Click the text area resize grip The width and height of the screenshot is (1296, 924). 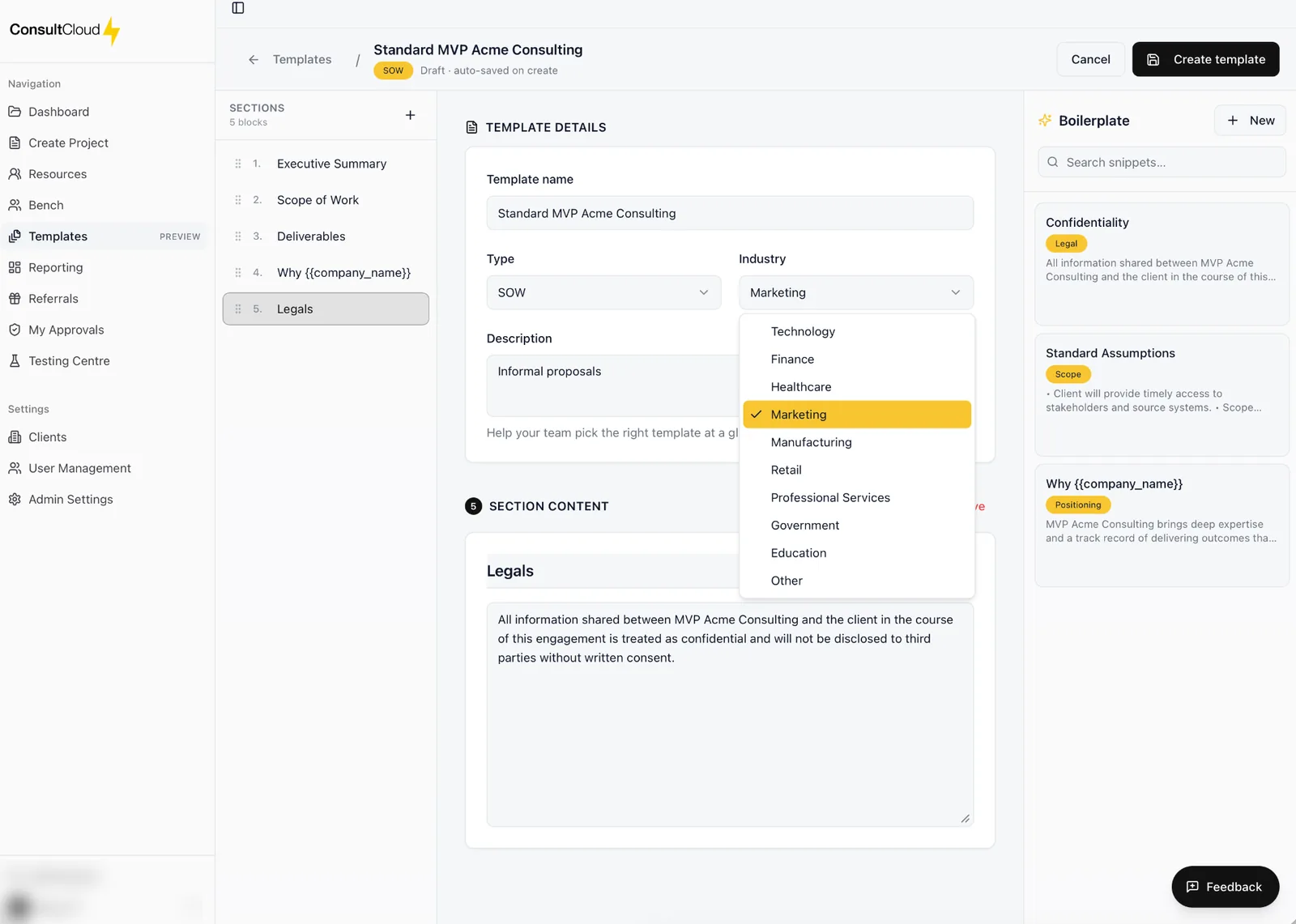pyautogui.click(x=965, y=819)
